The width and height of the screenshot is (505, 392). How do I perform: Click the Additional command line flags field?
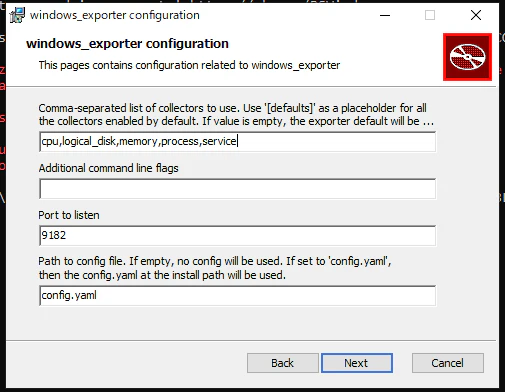tap(237, 189)
